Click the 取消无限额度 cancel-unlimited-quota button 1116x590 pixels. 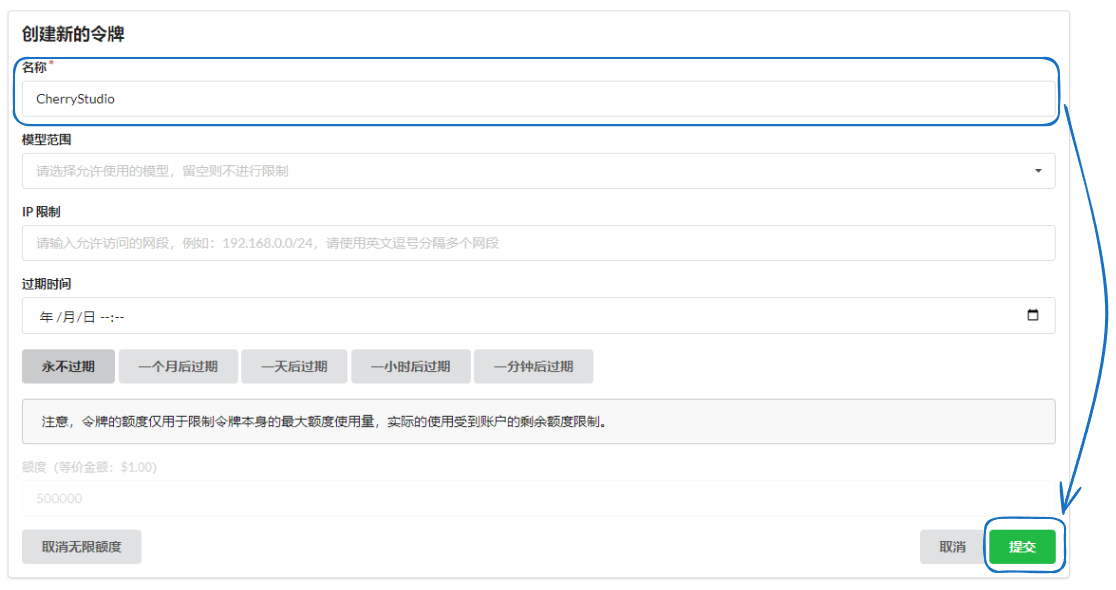point(81,546)
